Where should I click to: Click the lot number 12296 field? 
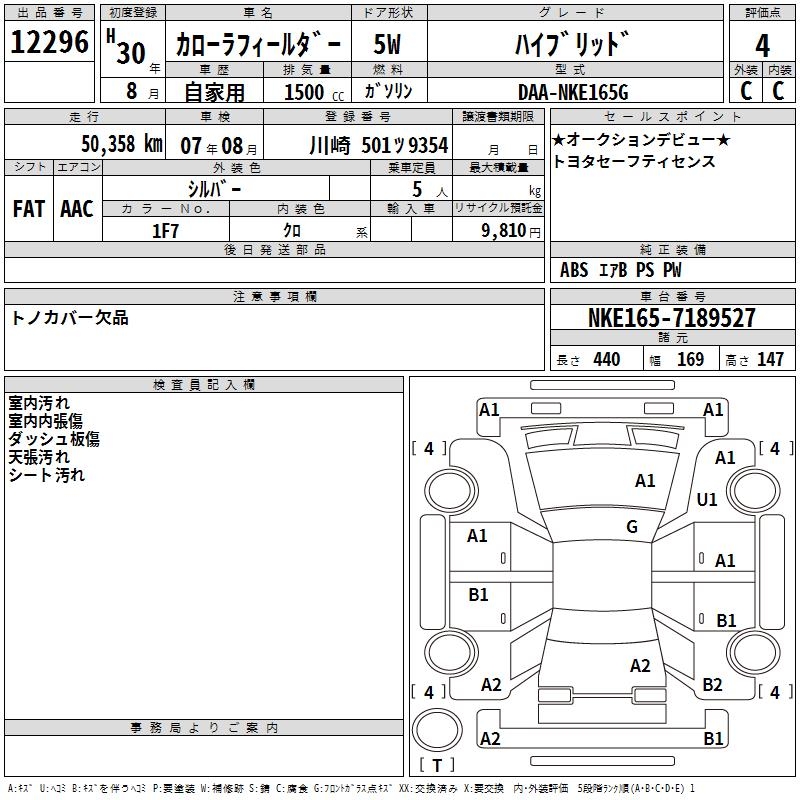point(49,42)
